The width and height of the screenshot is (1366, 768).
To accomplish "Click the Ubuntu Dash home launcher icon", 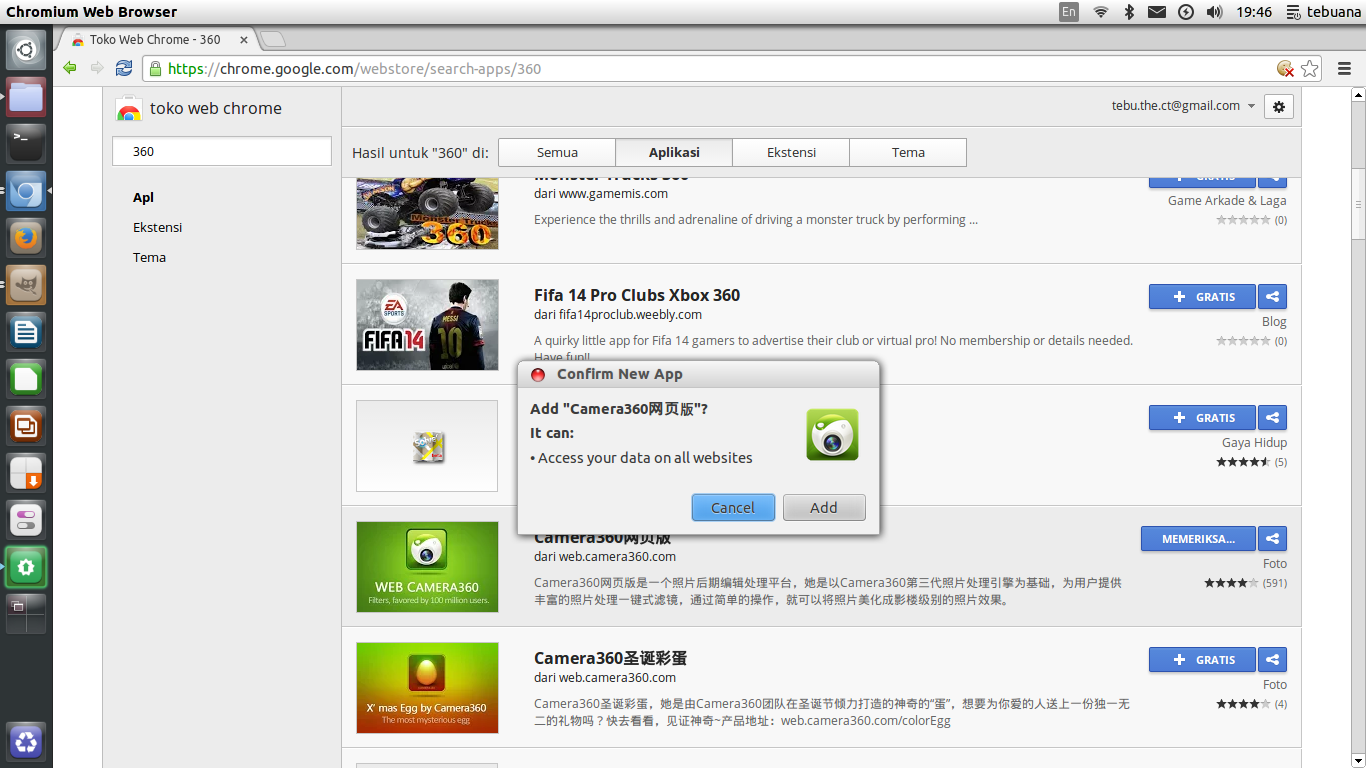I will pyautogui.click(x=26, y=50).
